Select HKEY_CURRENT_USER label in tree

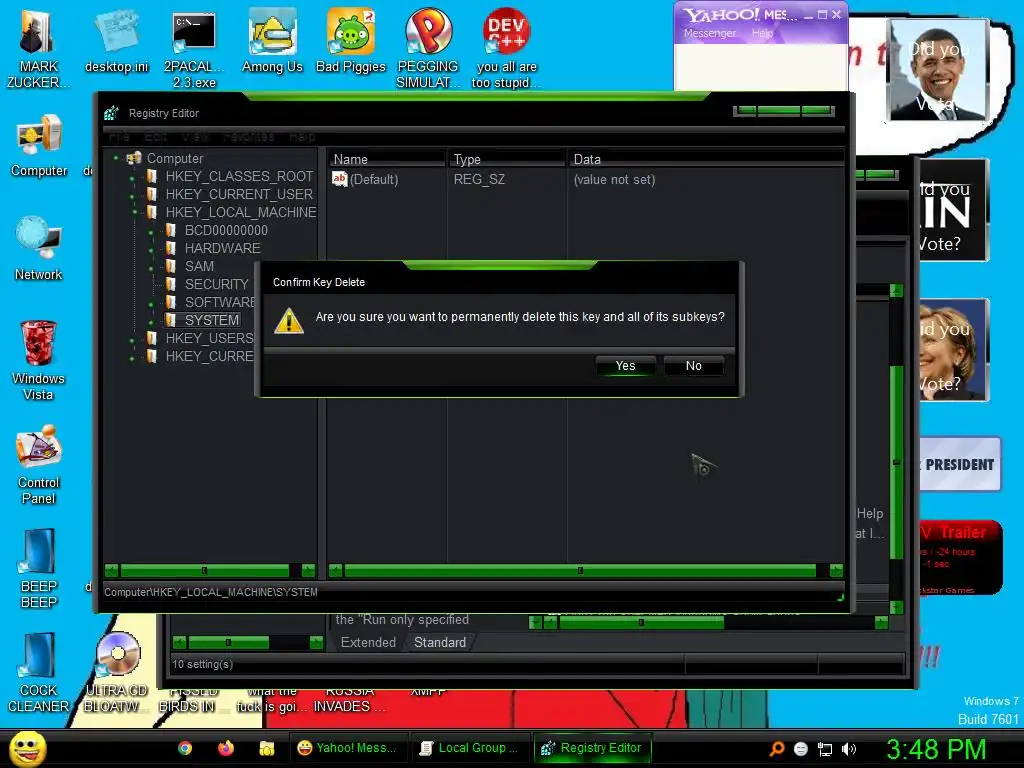(x=239, y=194)
